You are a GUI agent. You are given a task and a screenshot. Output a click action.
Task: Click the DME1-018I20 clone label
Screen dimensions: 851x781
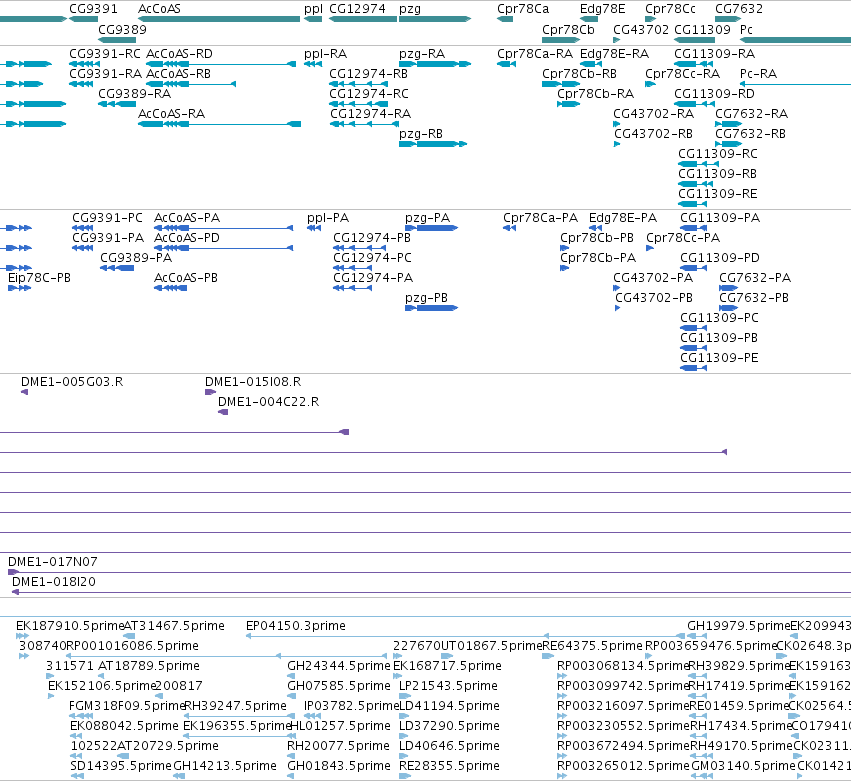coord(54,582)
